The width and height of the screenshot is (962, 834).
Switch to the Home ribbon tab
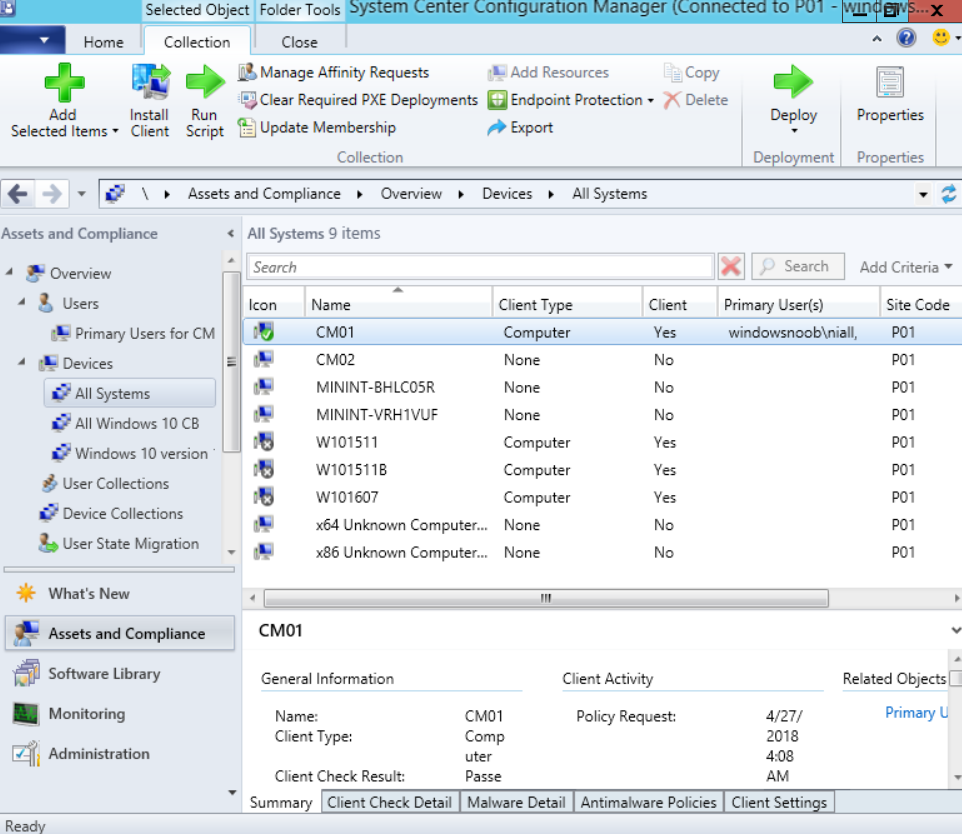coord(104,42)
